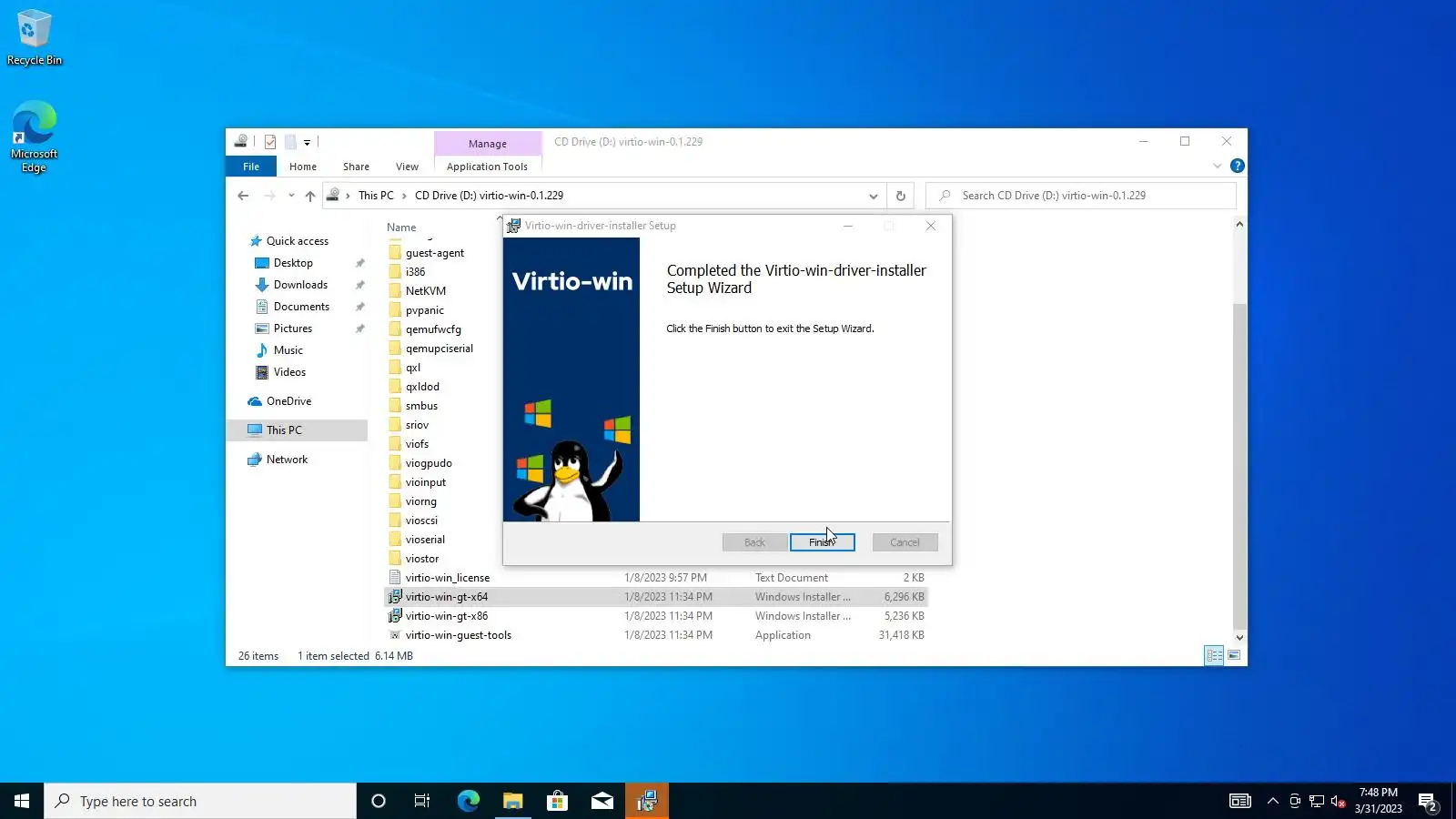Screen dimensions: 1456x819
Task: Refresh the CD Drive folder view
Action: point(900,196)
